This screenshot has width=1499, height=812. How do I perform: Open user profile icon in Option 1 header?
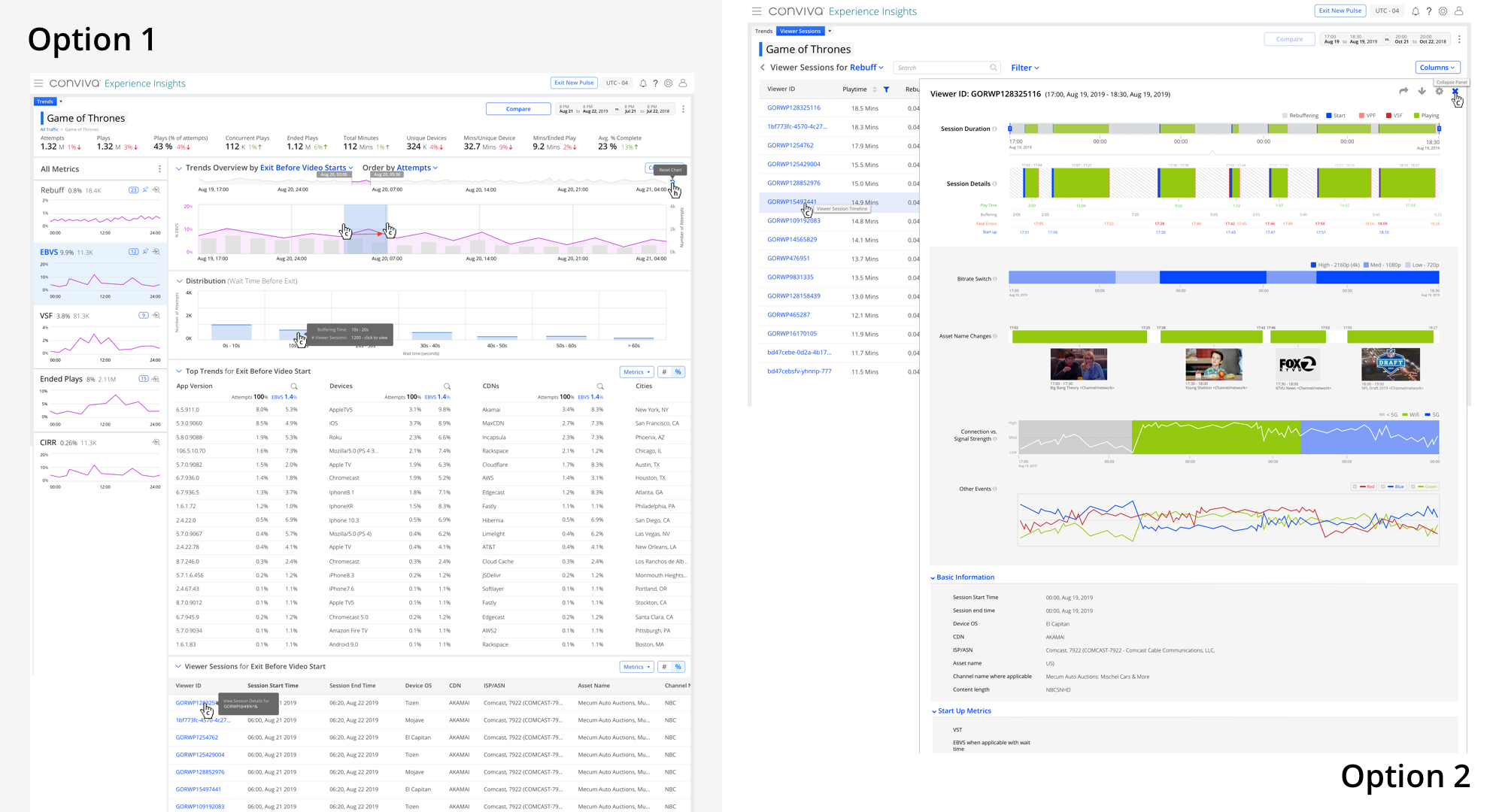[x=683, y=83]
